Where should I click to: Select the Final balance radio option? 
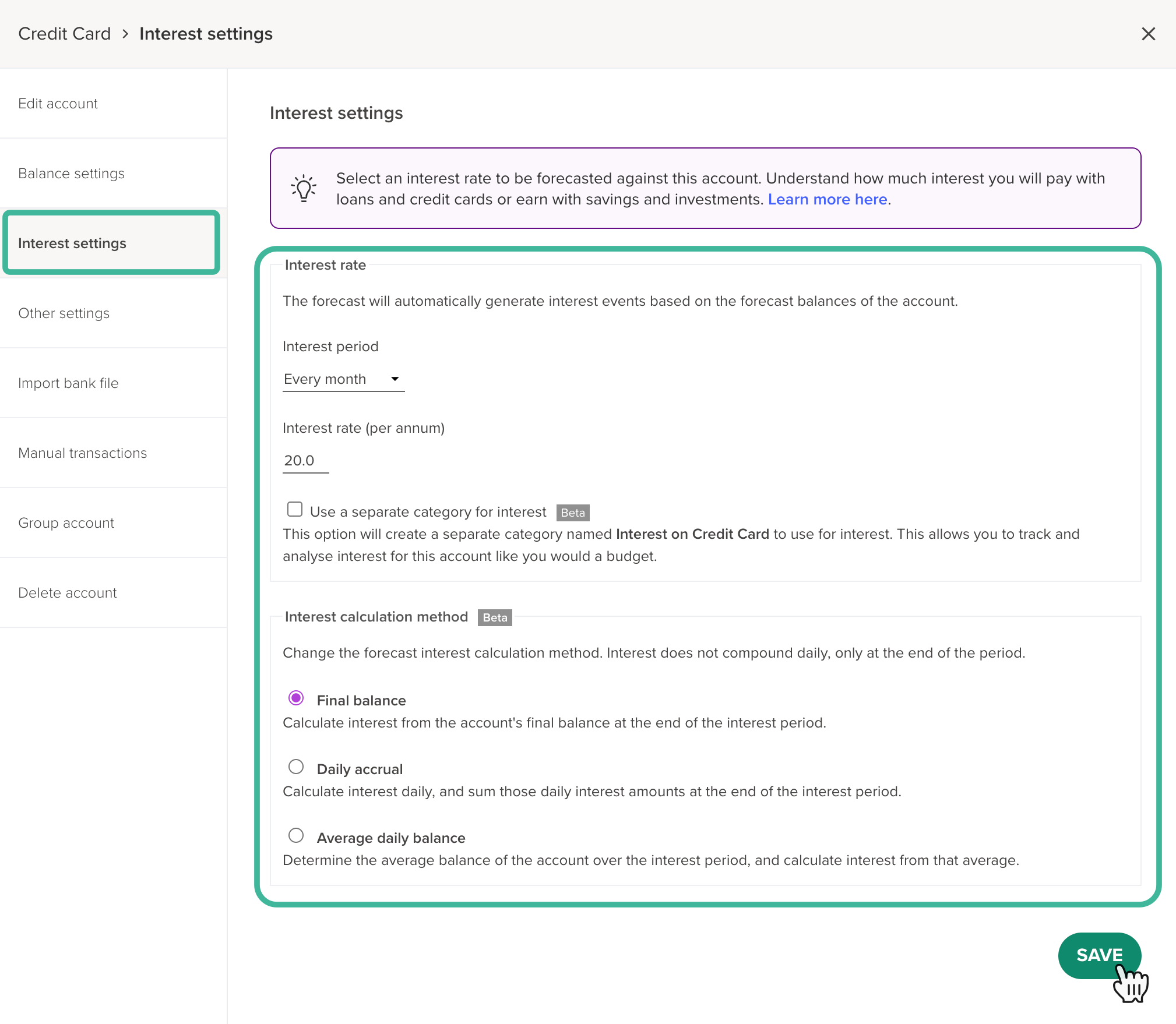point(296,698)
